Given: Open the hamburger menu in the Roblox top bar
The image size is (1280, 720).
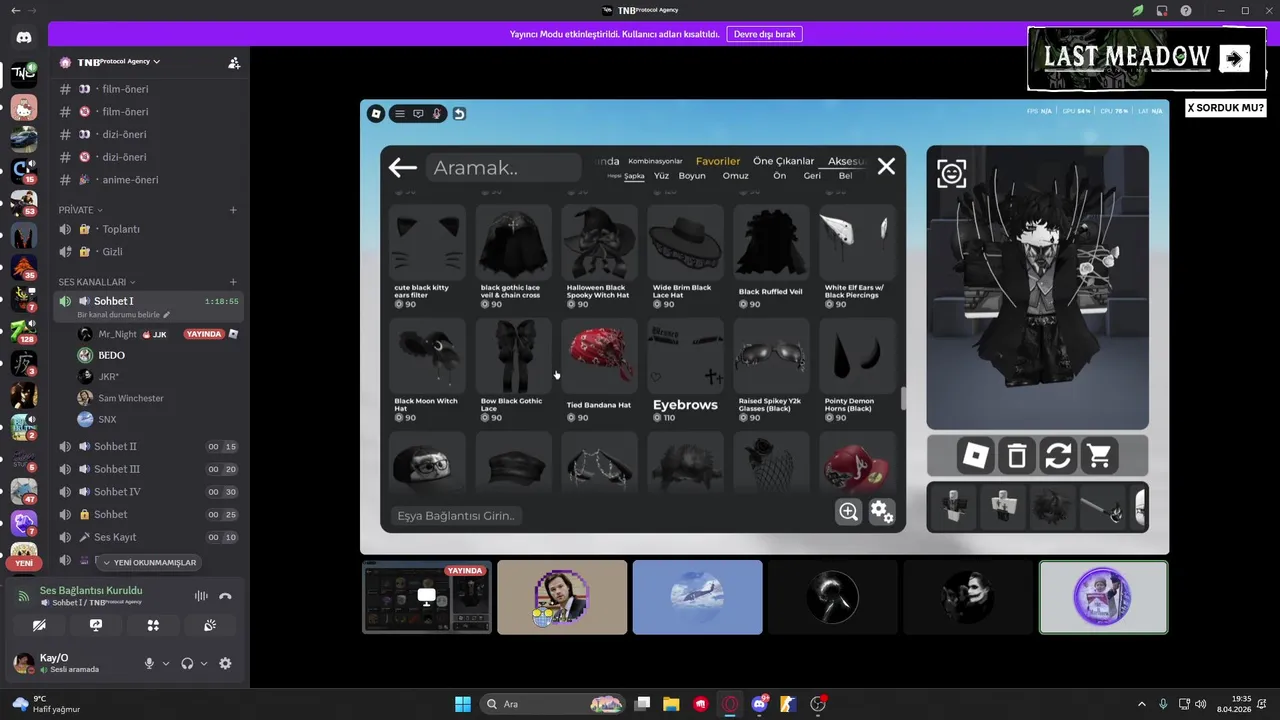Looking at the screenshot, I should point(400,114).
